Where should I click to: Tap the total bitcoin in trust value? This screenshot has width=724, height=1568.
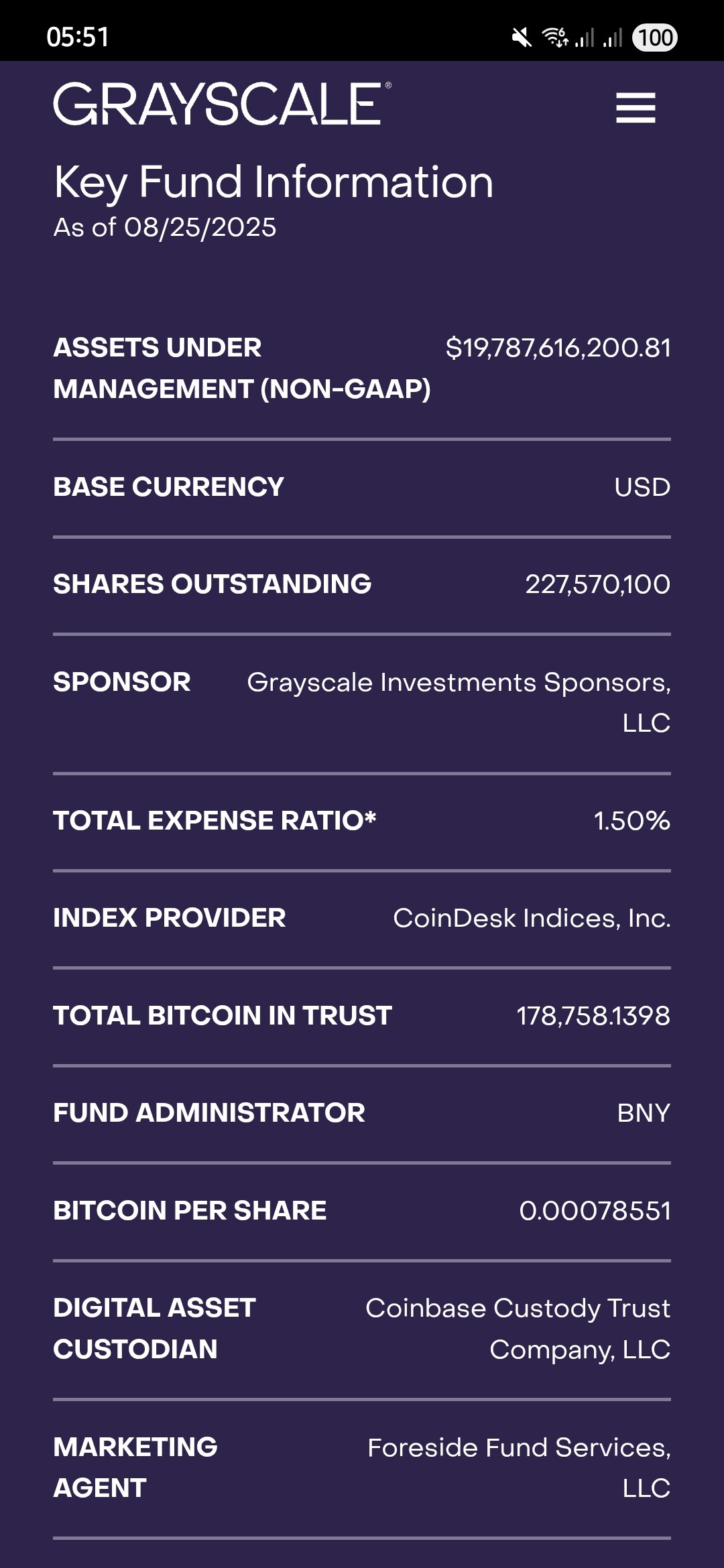point(593,1016)
